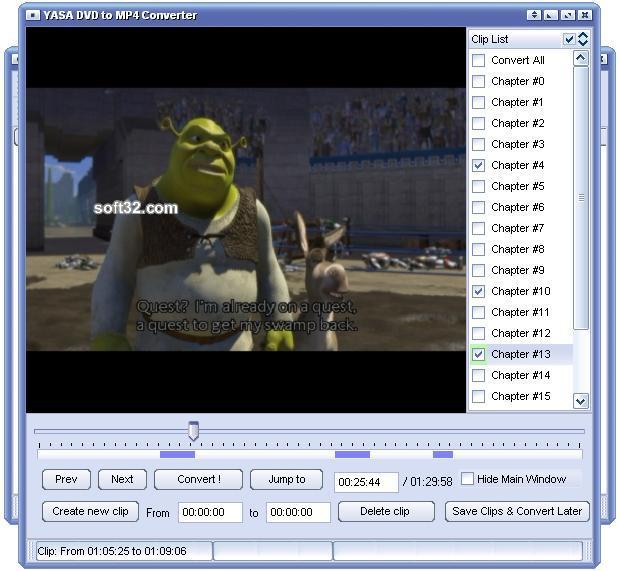
Task: Click the Next button
Action: coord(122,479)
